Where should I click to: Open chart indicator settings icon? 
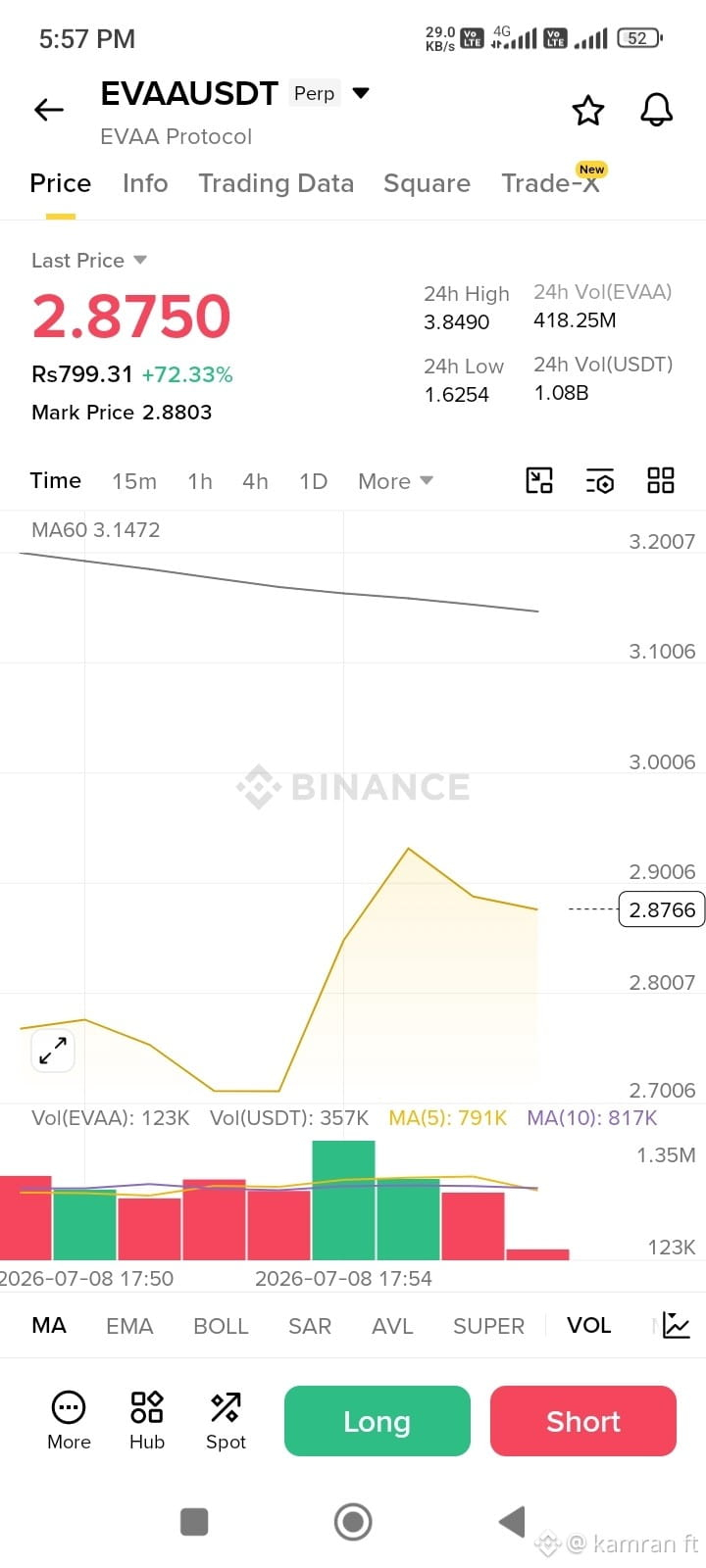tap(600, 480)
